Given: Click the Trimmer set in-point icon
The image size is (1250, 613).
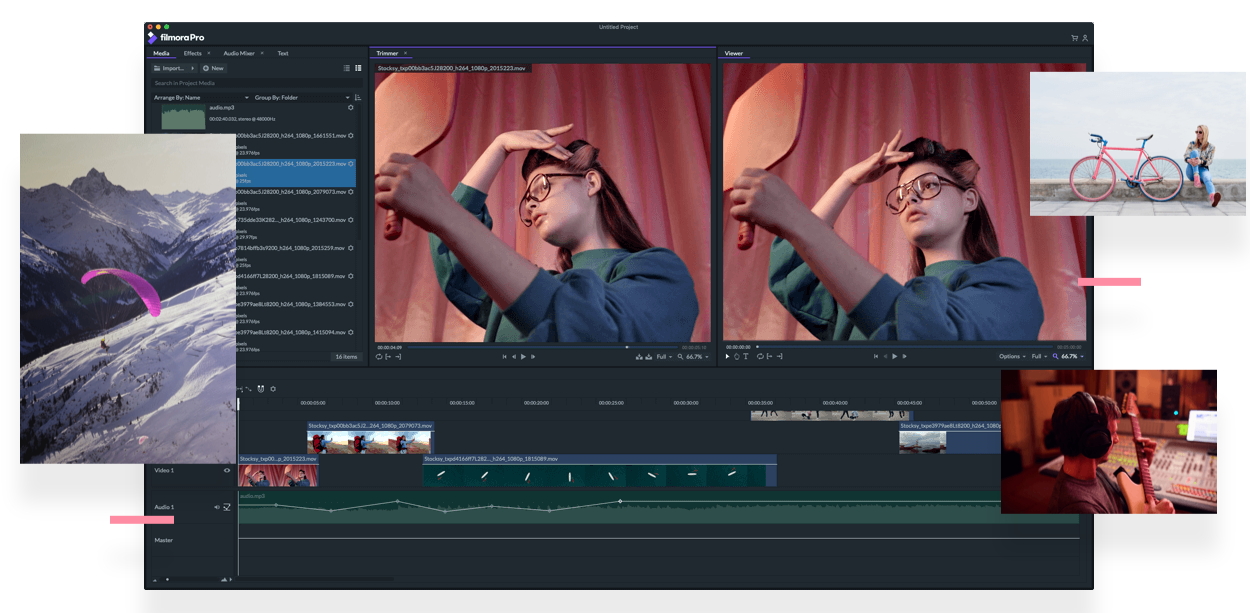Looking at the screenshot, I should (388, 356).
